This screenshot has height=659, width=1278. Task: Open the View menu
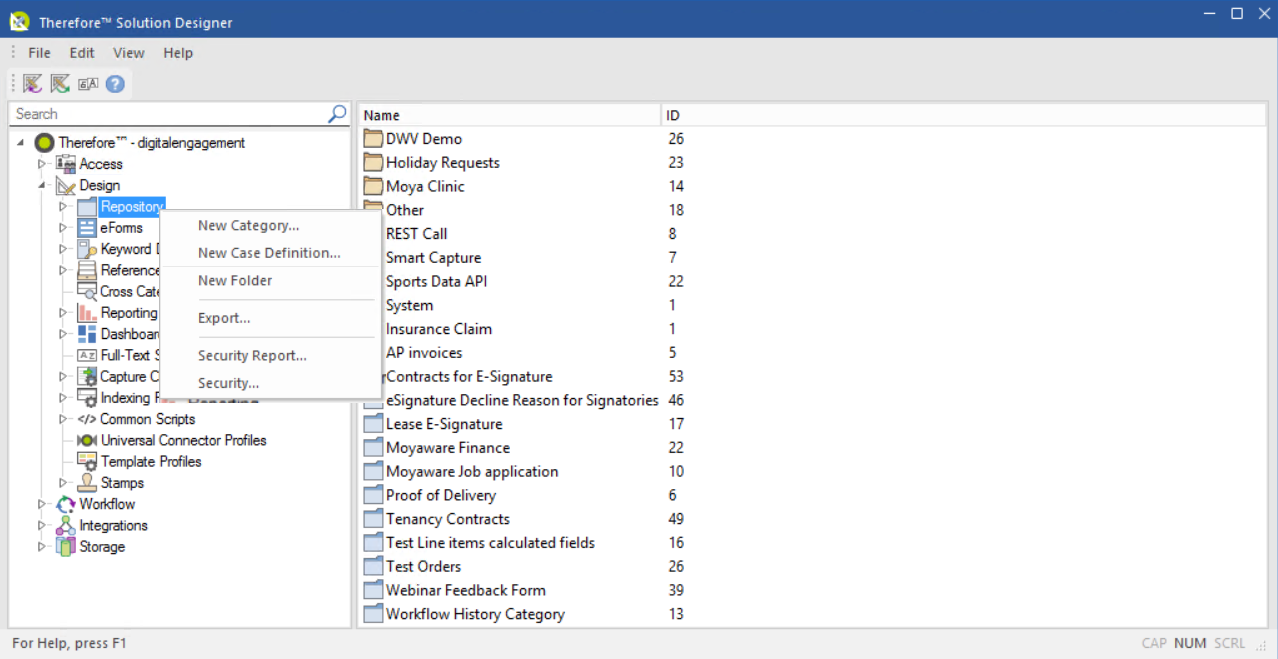point(129,53)
